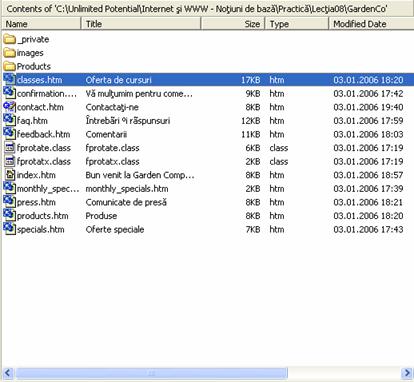Click the 11KB size of feedback.htm
The width and height of the screenshot is (414, 382).
251,134
